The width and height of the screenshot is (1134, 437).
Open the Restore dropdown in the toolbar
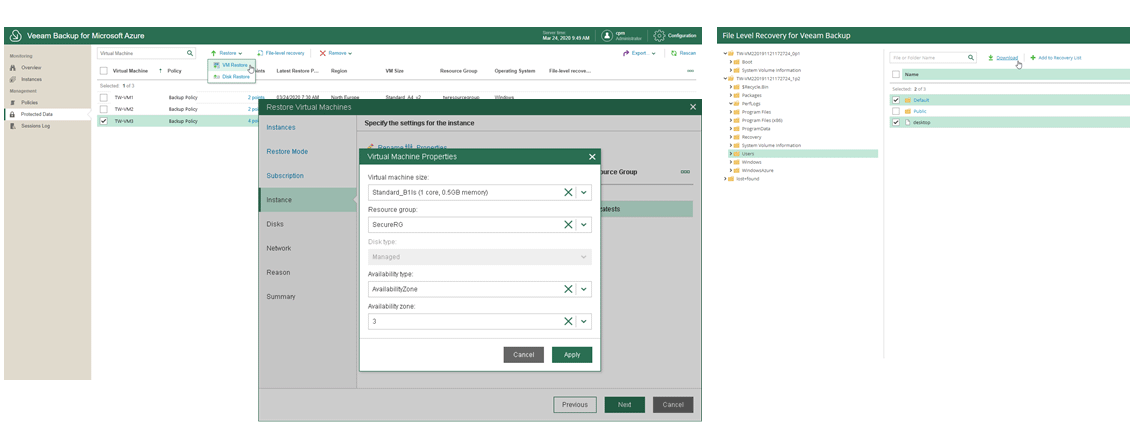coord(226,53)
